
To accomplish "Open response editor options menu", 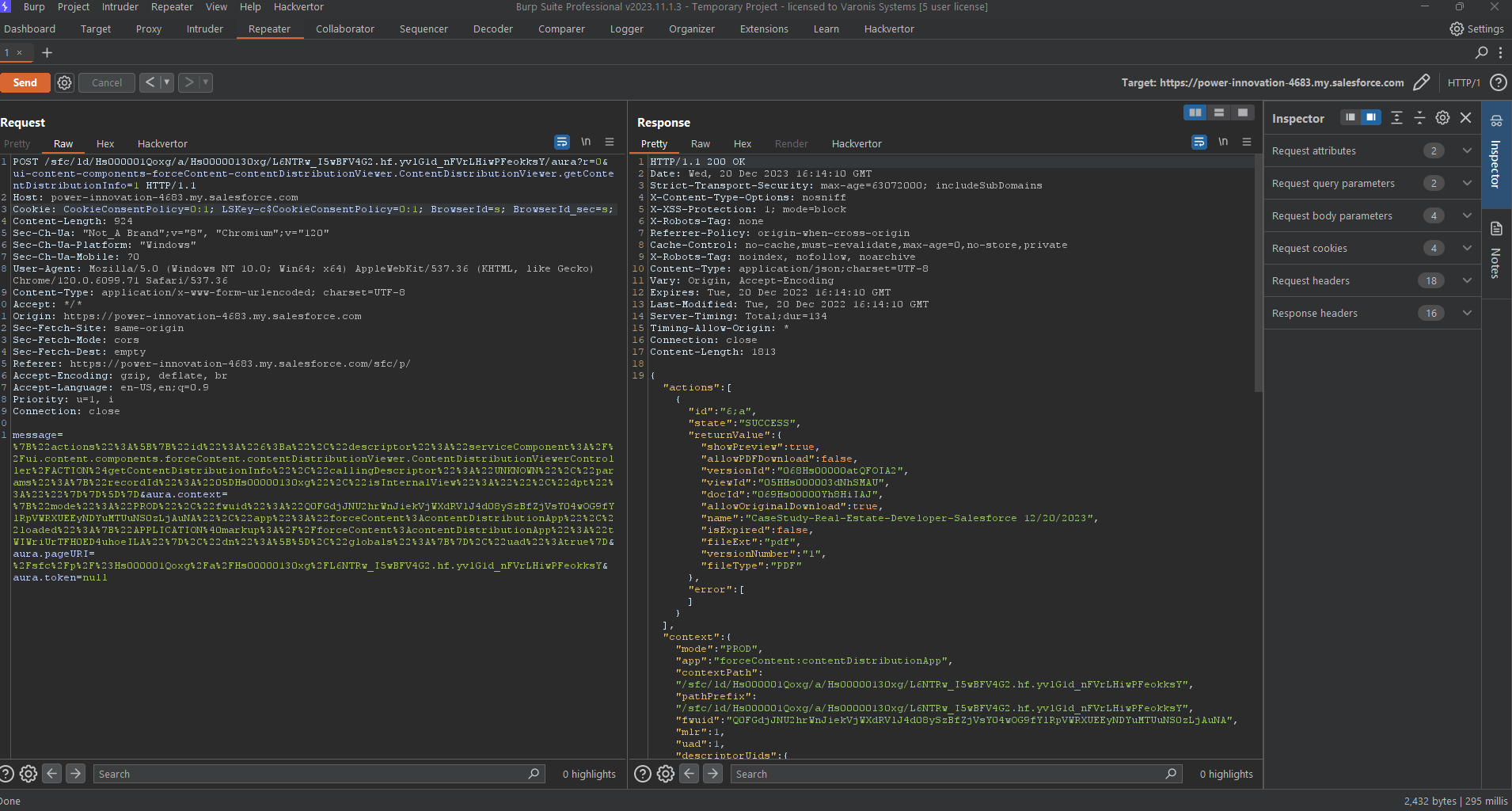I will click(1247, 142).
